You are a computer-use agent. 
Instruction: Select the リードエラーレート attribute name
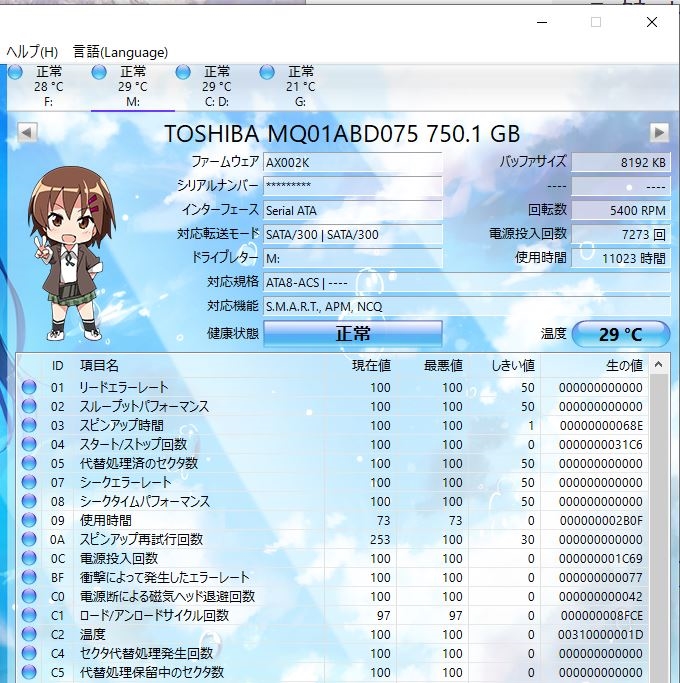click(x=124, y=387)
